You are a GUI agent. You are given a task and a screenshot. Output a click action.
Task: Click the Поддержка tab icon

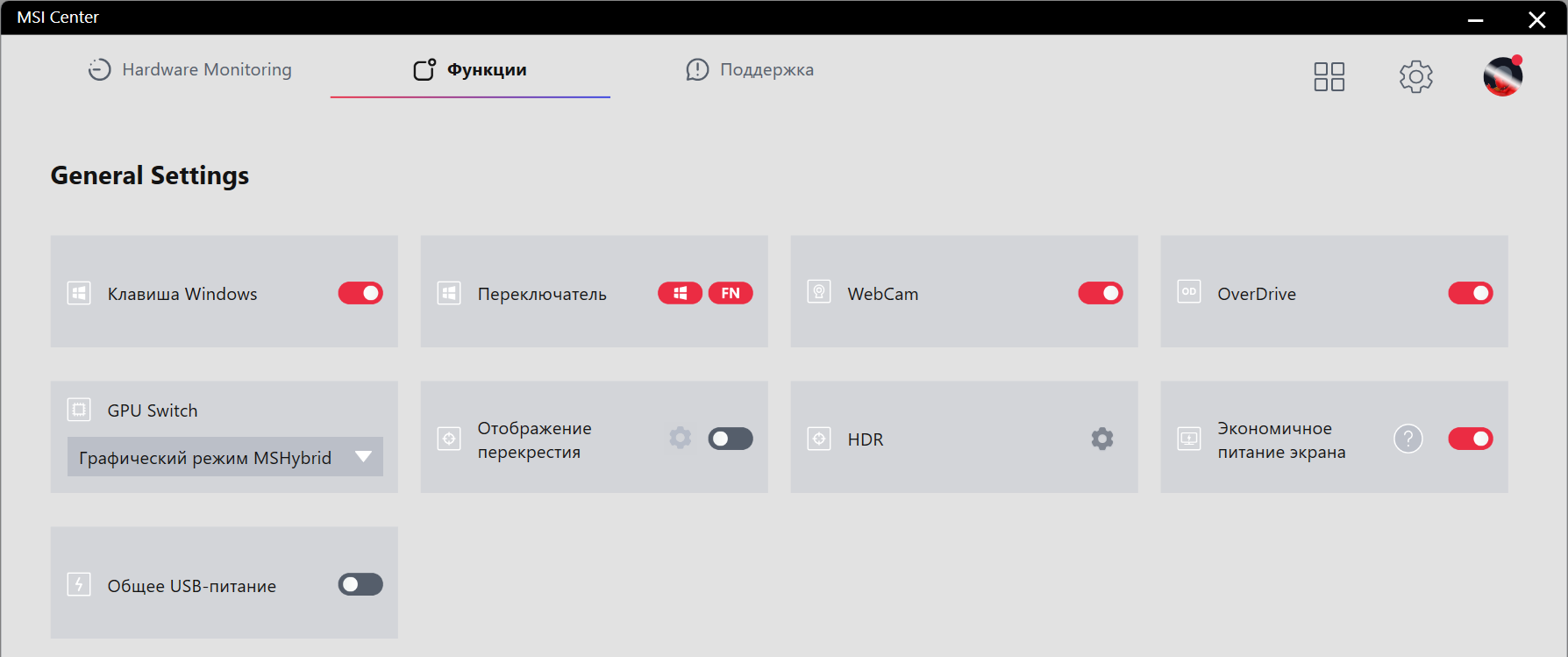(x=697, y=69)
